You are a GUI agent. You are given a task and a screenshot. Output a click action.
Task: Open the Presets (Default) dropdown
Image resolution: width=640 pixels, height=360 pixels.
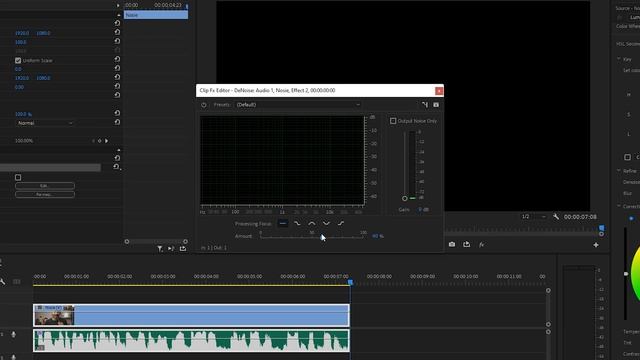299,105
